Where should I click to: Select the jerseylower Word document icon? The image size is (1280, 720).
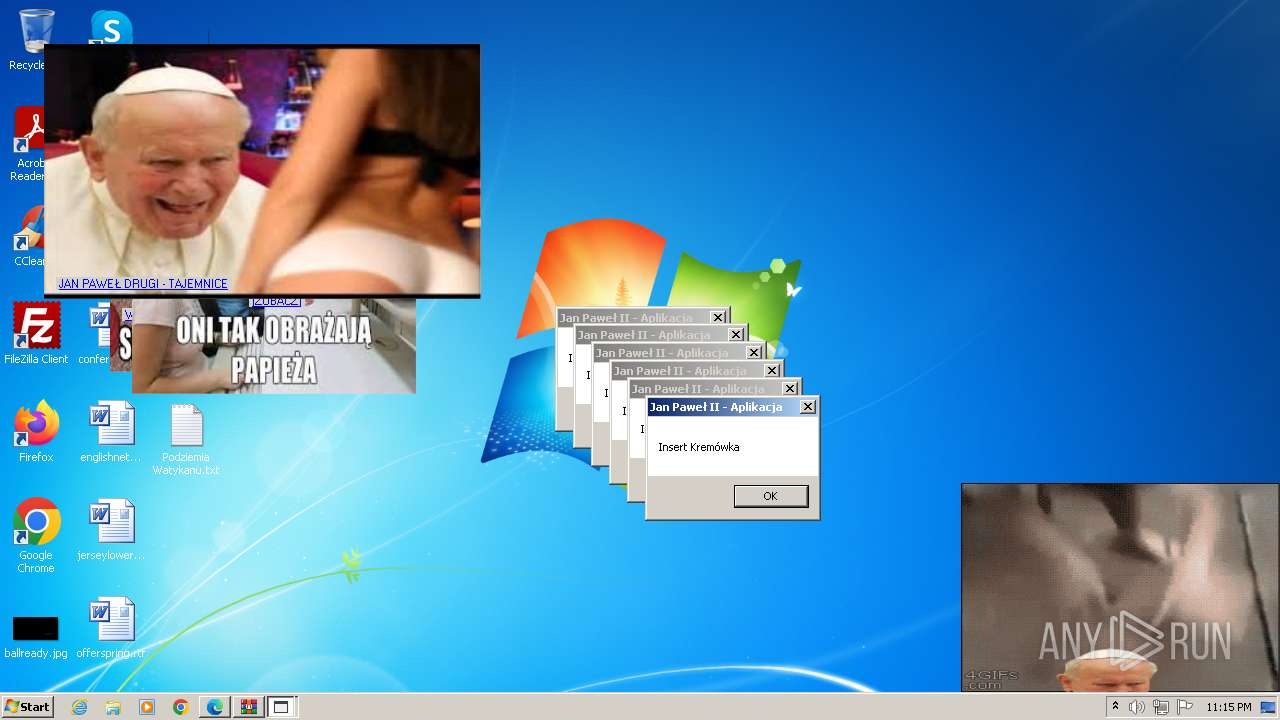(111, 530)
